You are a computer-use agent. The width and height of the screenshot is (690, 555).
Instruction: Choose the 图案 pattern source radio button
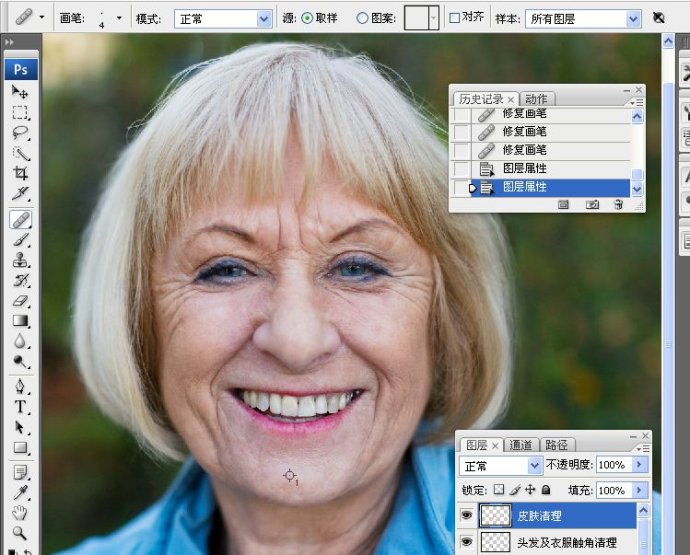pos(362,18)
